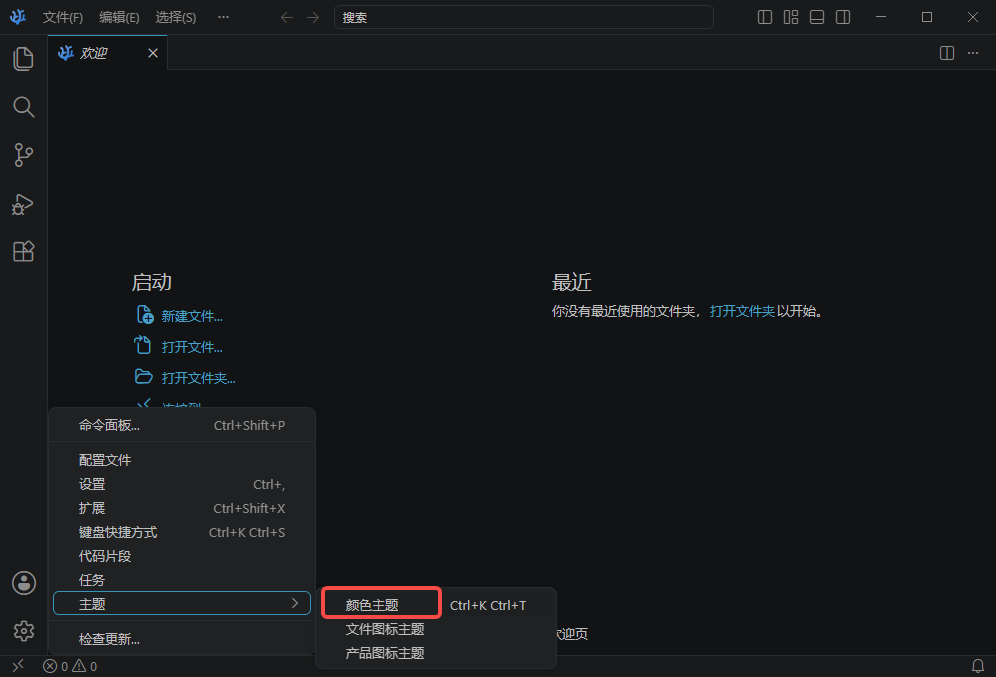Open the Extensions view
This screenshot has width=996, height=677.
pos(24,251)
